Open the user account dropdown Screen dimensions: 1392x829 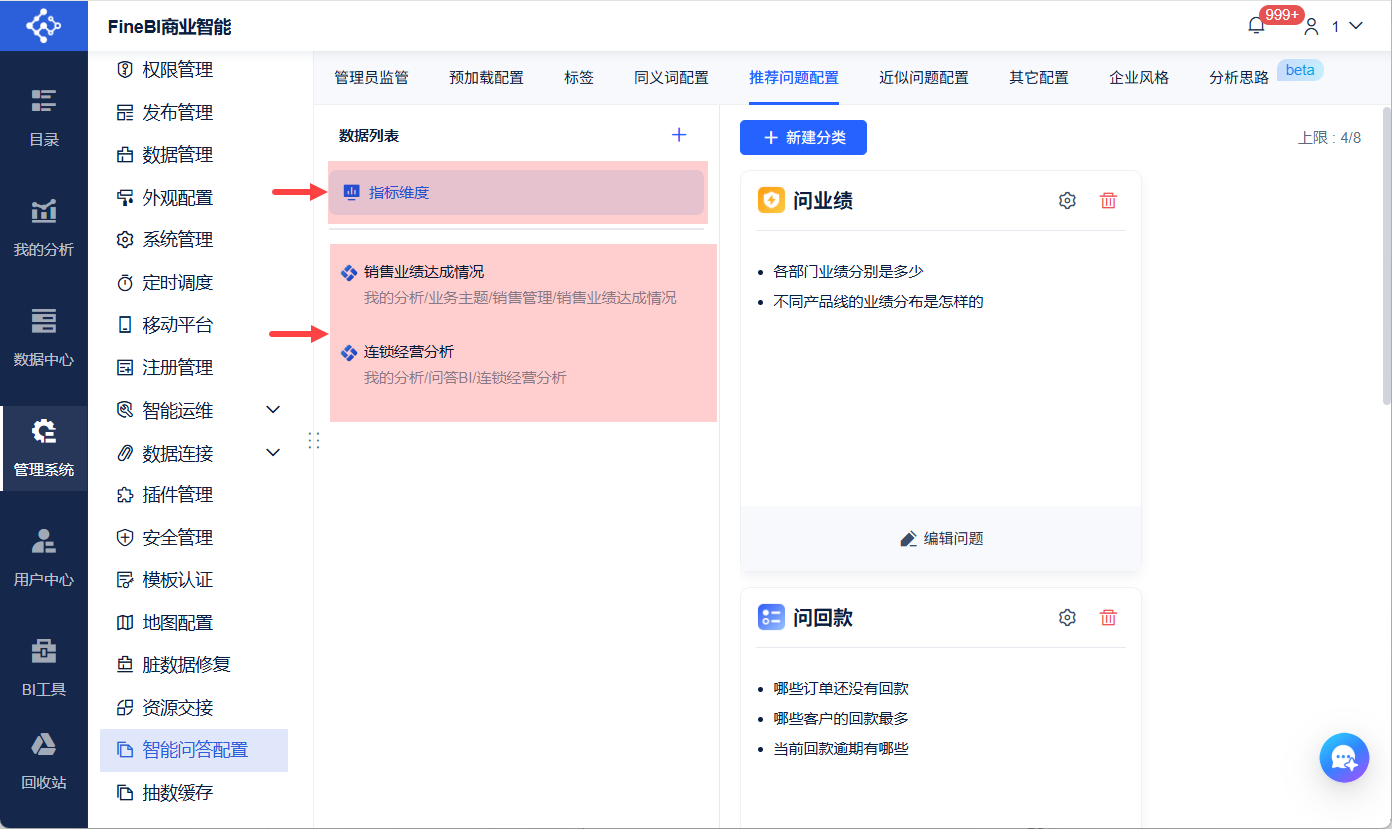click(1334, 26)
